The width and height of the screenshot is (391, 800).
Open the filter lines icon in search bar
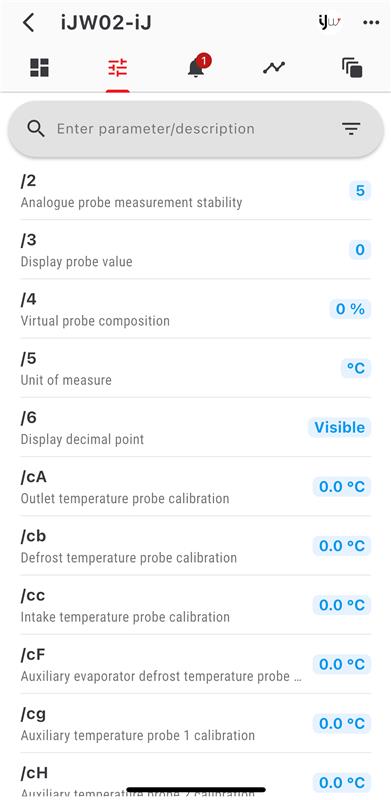[351, 129]
